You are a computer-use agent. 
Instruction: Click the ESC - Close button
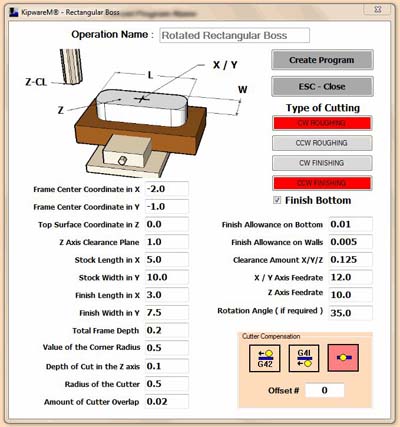click(x=322, y=87)
